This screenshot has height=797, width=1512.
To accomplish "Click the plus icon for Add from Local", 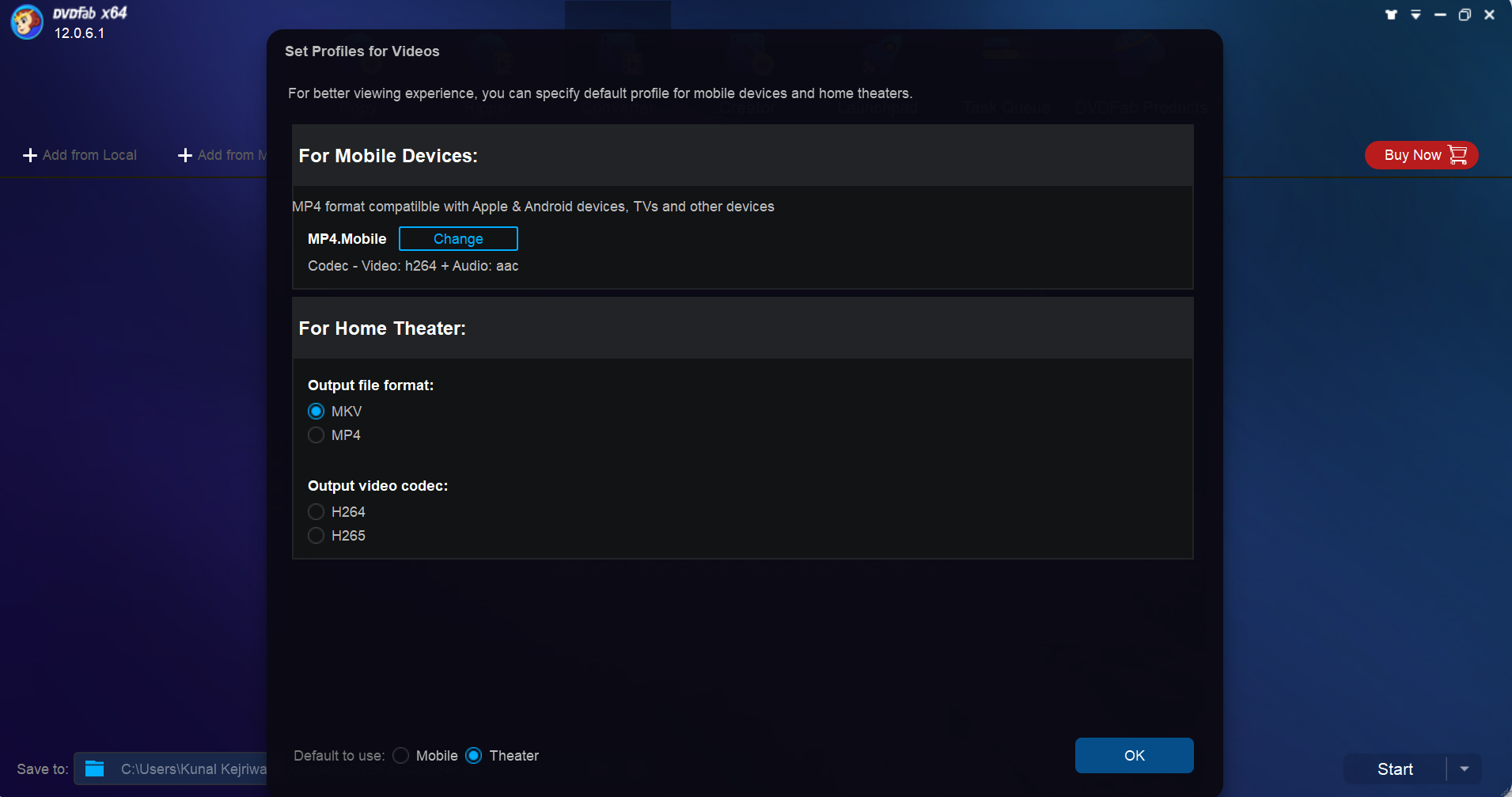I will [x=30, y=155].
